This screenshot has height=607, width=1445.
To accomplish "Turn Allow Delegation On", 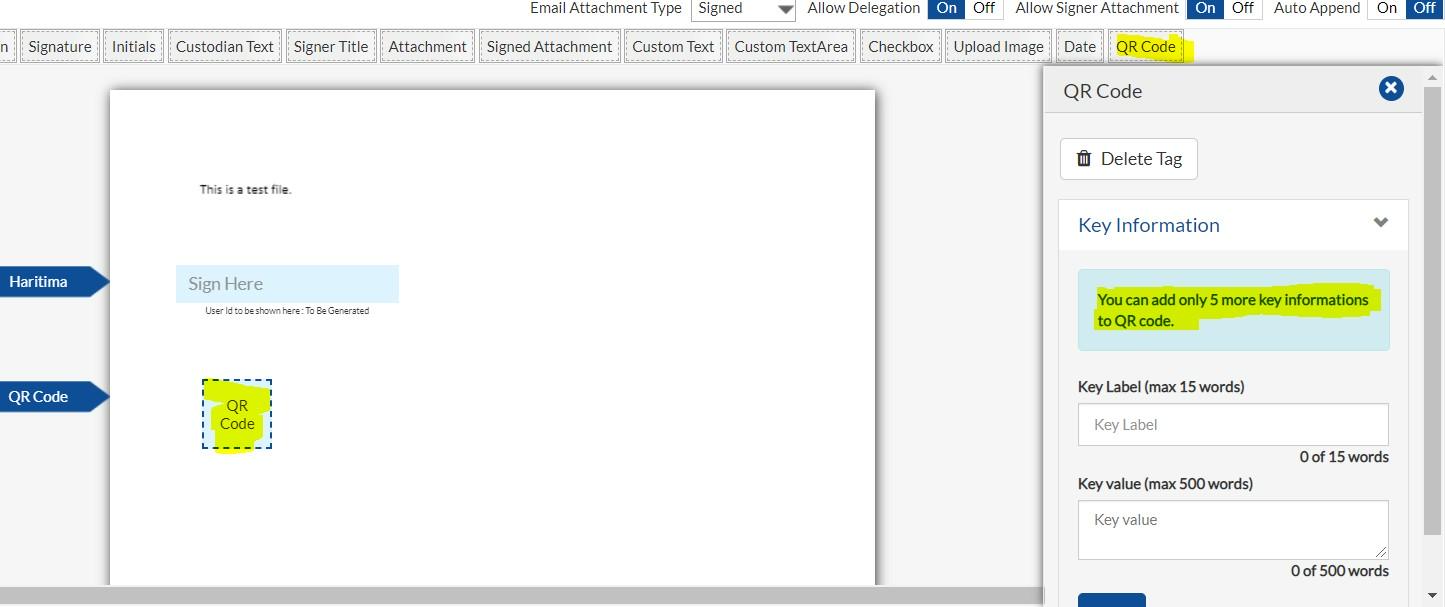I will [x=946, y=8].
